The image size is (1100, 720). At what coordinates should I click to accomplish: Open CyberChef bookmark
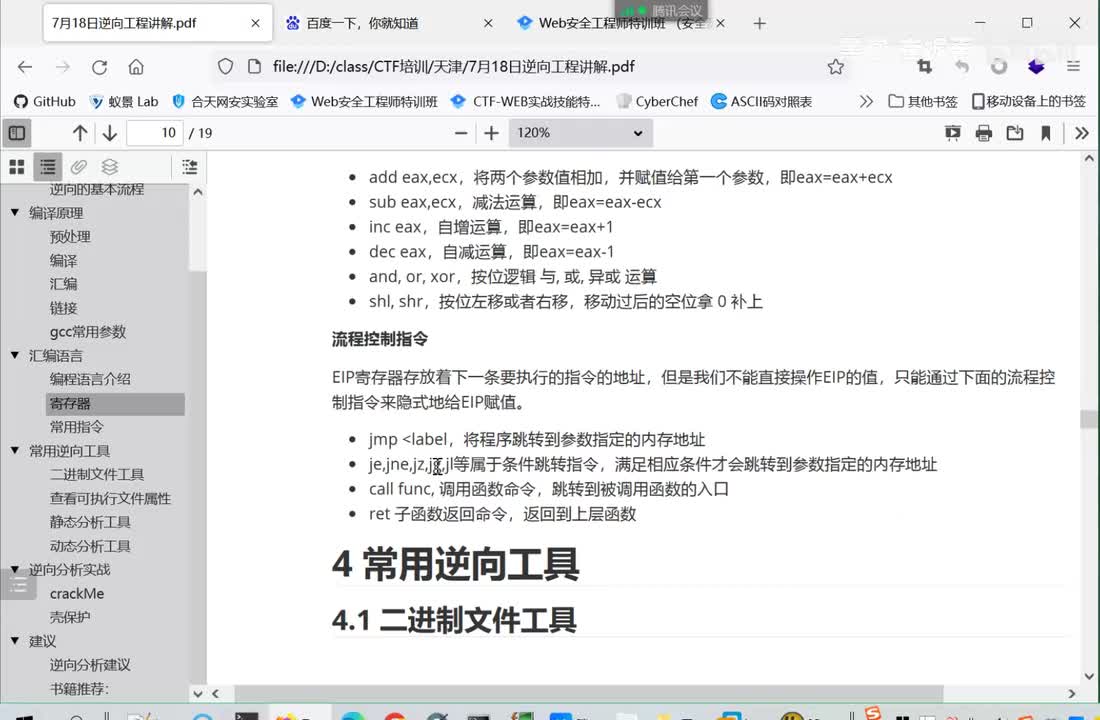pos(657,101)
